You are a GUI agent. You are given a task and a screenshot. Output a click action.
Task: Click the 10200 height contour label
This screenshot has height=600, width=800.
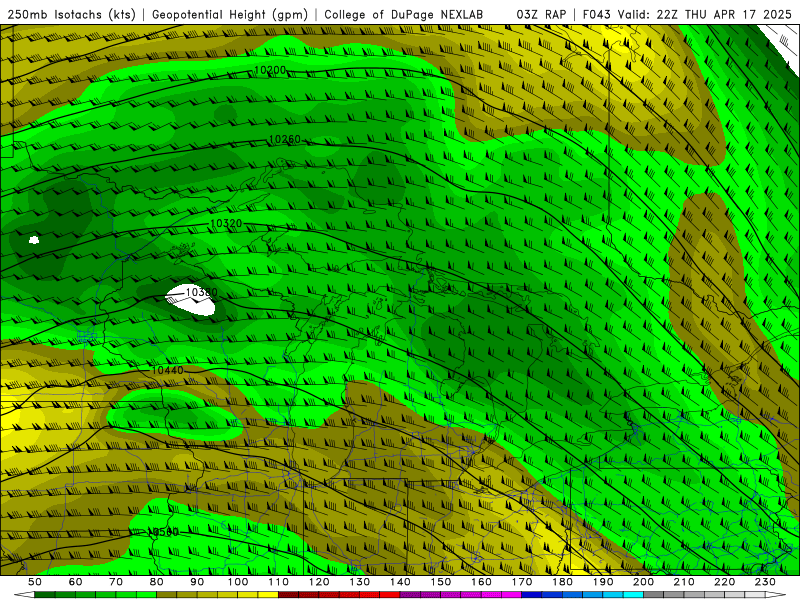270,70
